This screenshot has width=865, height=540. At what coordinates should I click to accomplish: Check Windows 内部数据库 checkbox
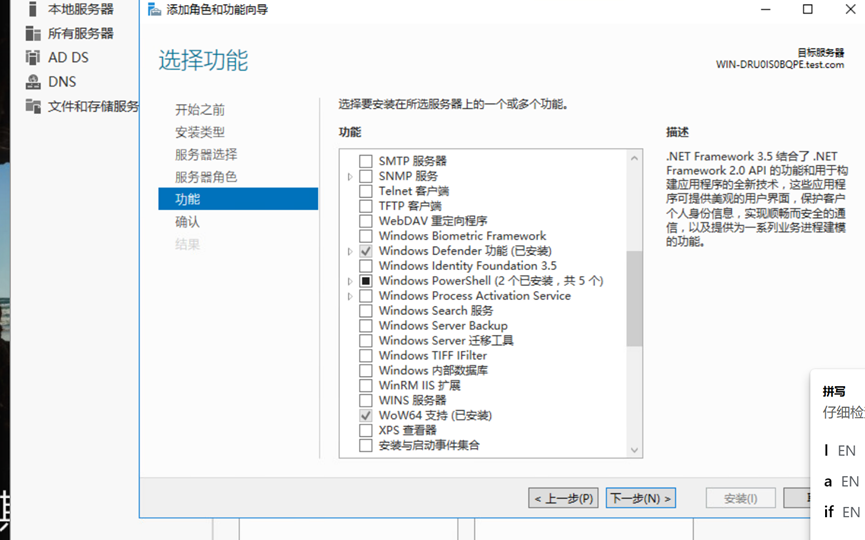point(365,370)
